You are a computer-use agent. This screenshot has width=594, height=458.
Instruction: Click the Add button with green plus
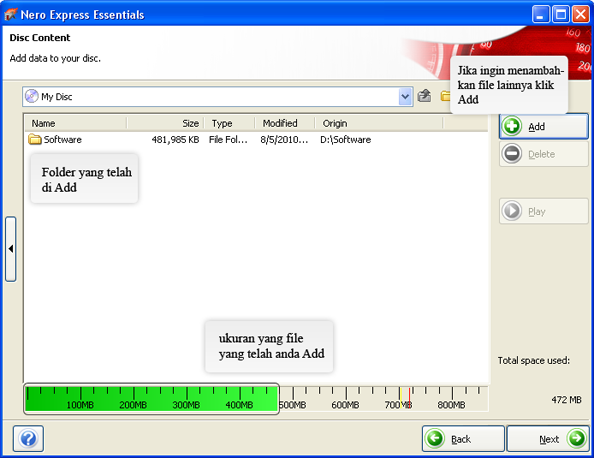click(x=544, y=127)
